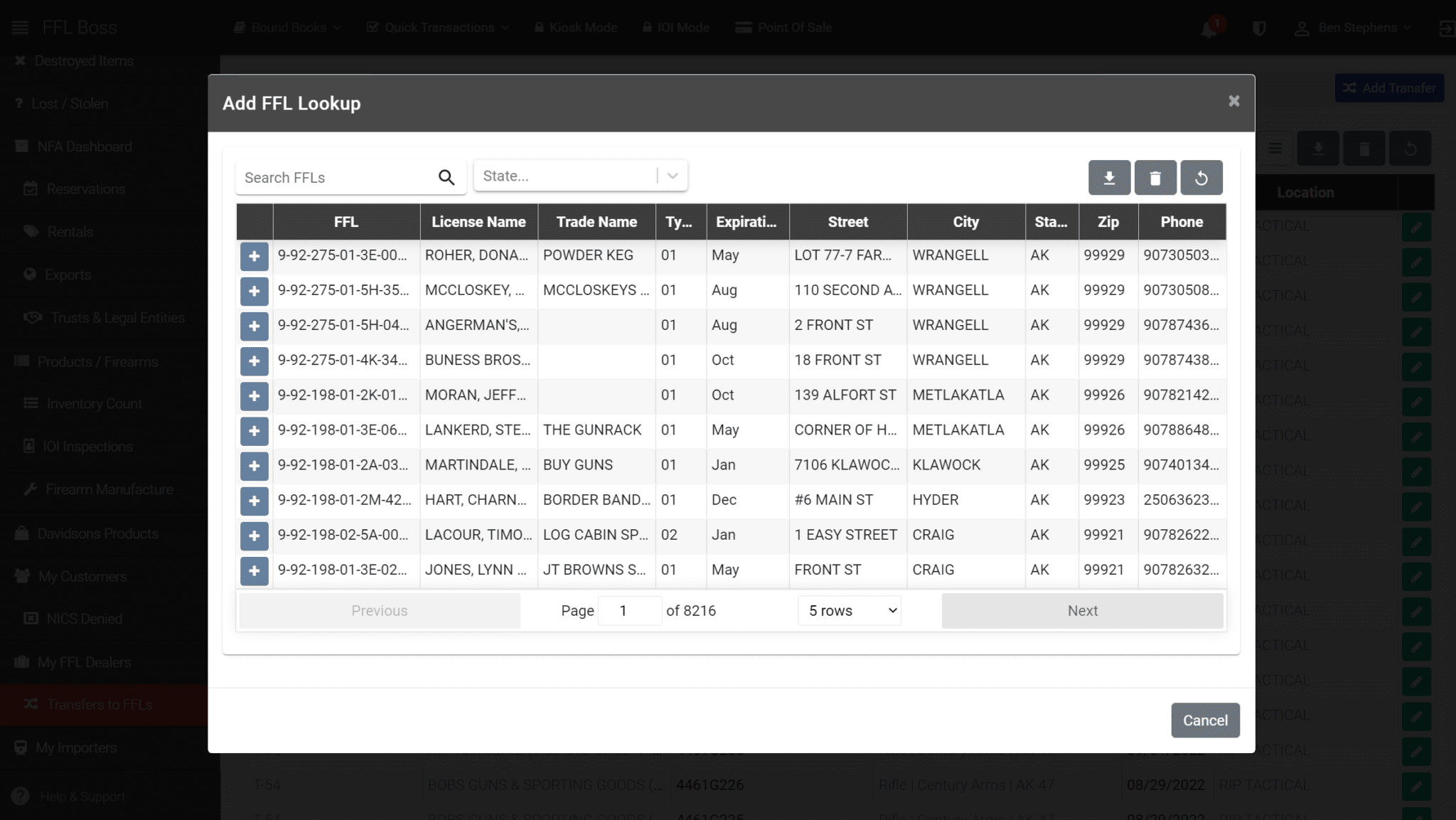This screenshot has width=1456, height=820.
Task: Expand the Bound Books menu
Action: (x=287, y=27)
